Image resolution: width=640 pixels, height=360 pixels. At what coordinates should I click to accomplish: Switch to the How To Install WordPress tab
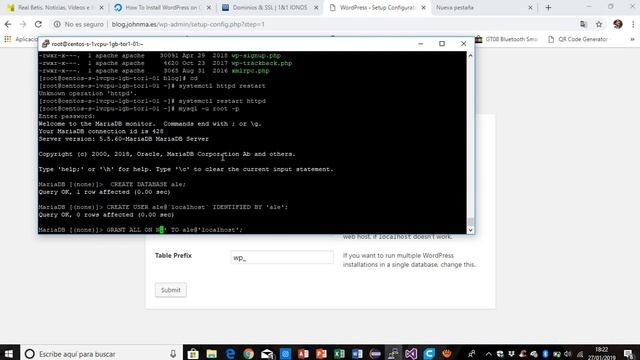point(162,8)
